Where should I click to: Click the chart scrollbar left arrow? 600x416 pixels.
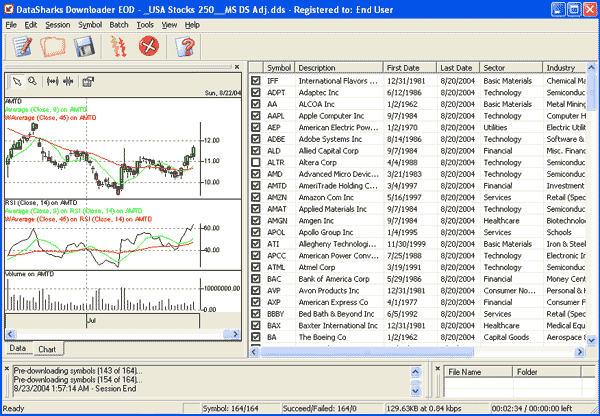(10, 334)
